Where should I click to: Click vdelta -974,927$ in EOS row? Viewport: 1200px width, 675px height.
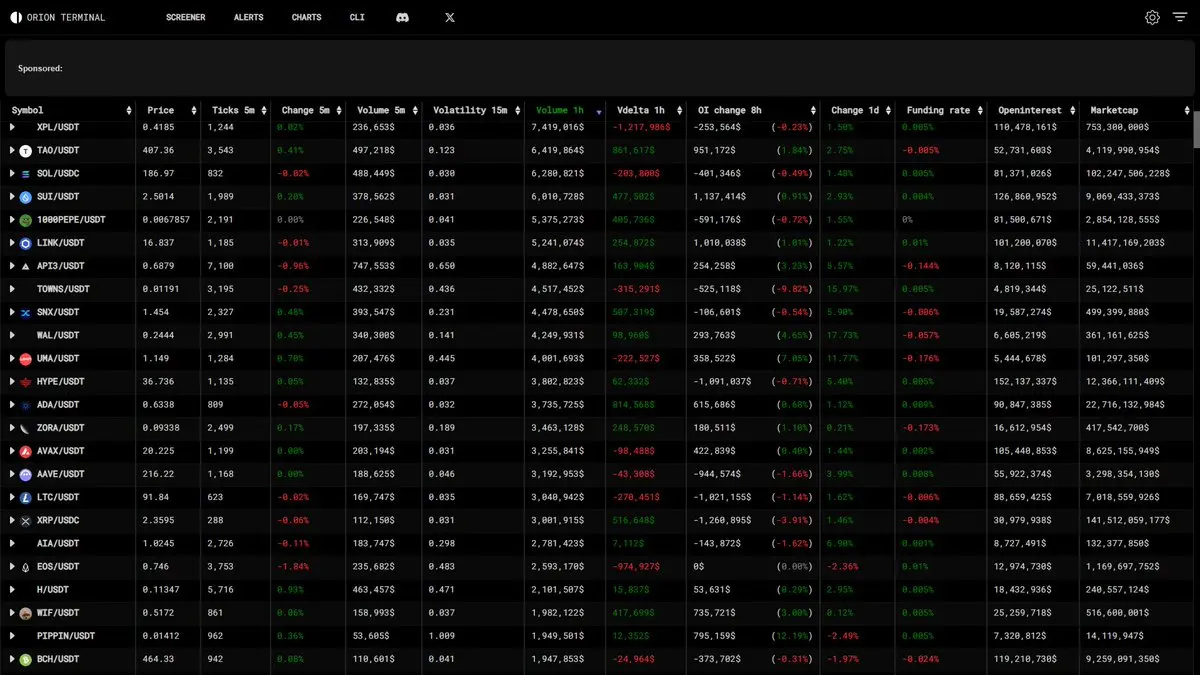pos(636,566)
